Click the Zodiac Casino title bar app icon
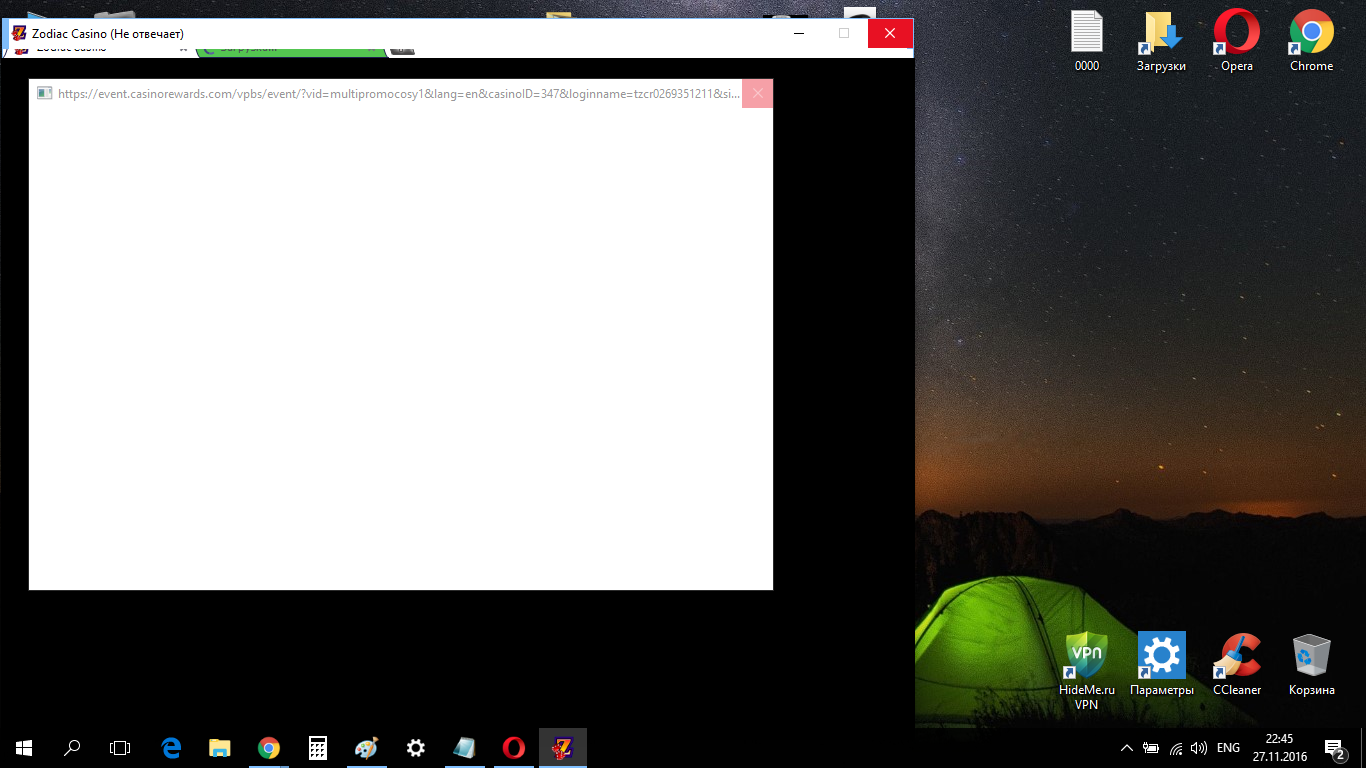The height and width of the screenshot is (768, 1366). (x=19, y=33)
